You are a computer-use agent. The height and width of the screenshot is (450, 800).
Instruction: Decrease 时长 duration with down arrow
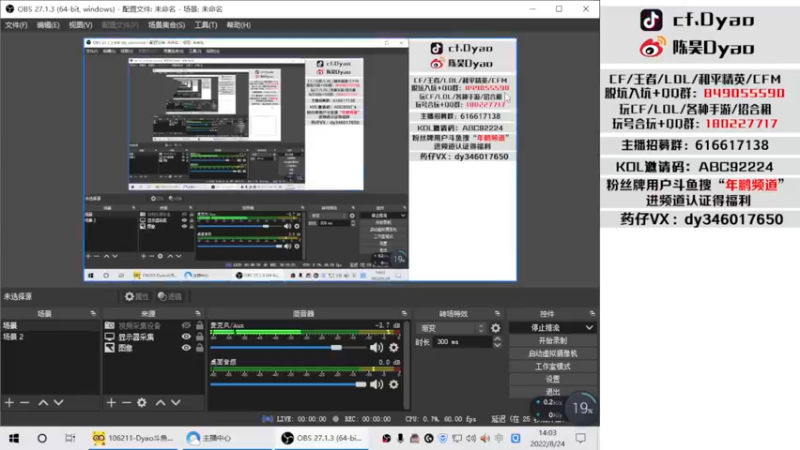[x=497, y=345]
